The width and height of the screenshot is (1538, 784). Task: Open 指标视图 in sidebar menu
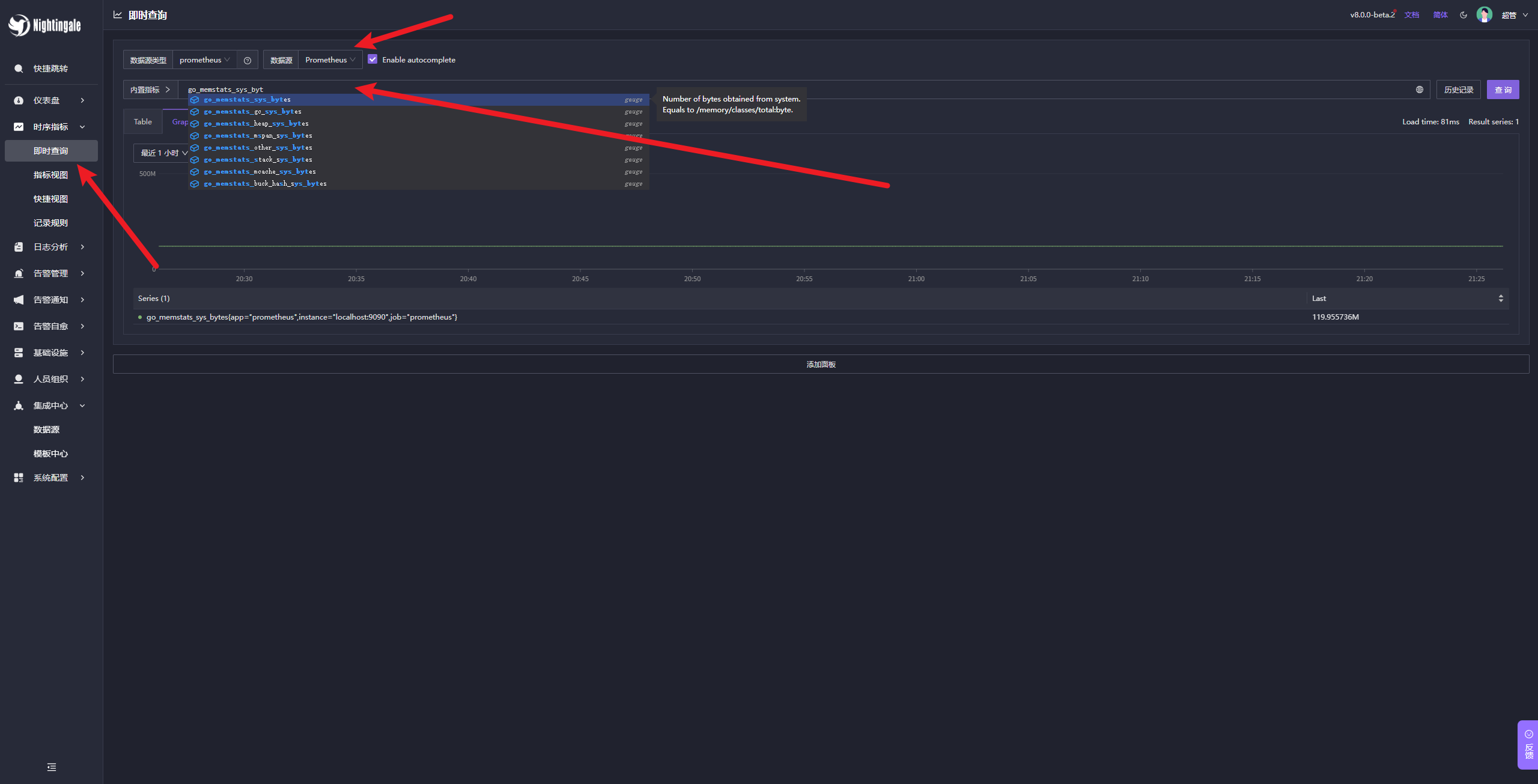click(x=50, y=175)
